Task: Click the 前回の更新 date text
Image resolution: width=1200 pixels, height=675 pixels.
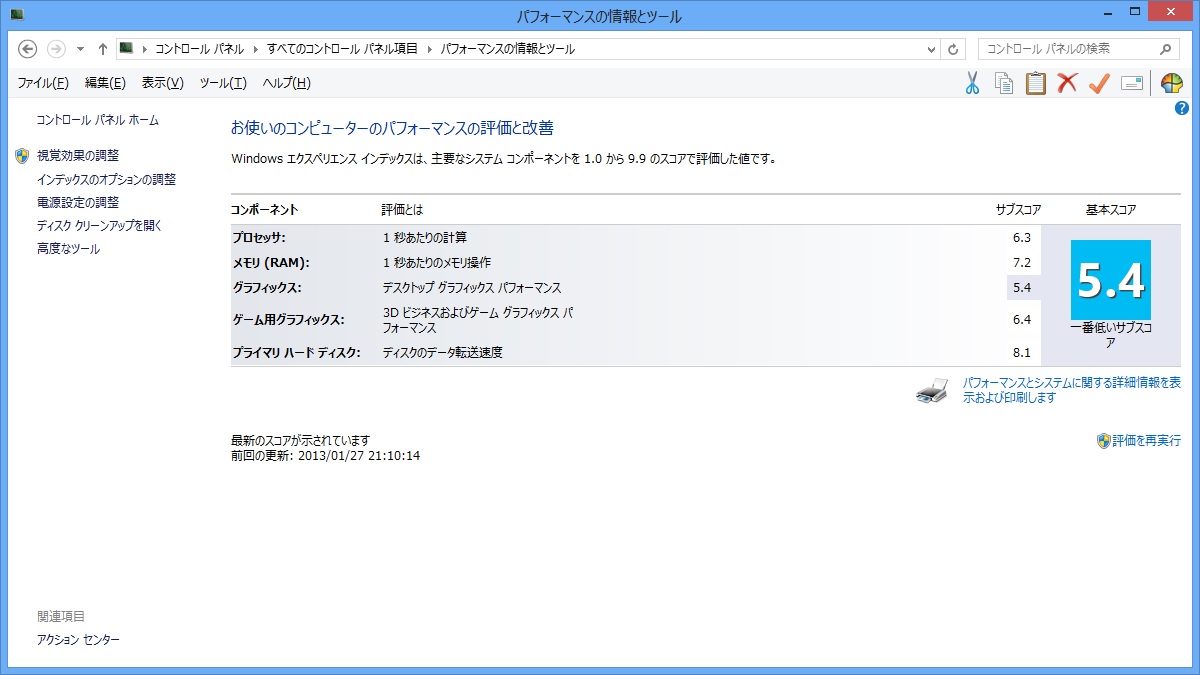Action: click(x=325, y=456)
